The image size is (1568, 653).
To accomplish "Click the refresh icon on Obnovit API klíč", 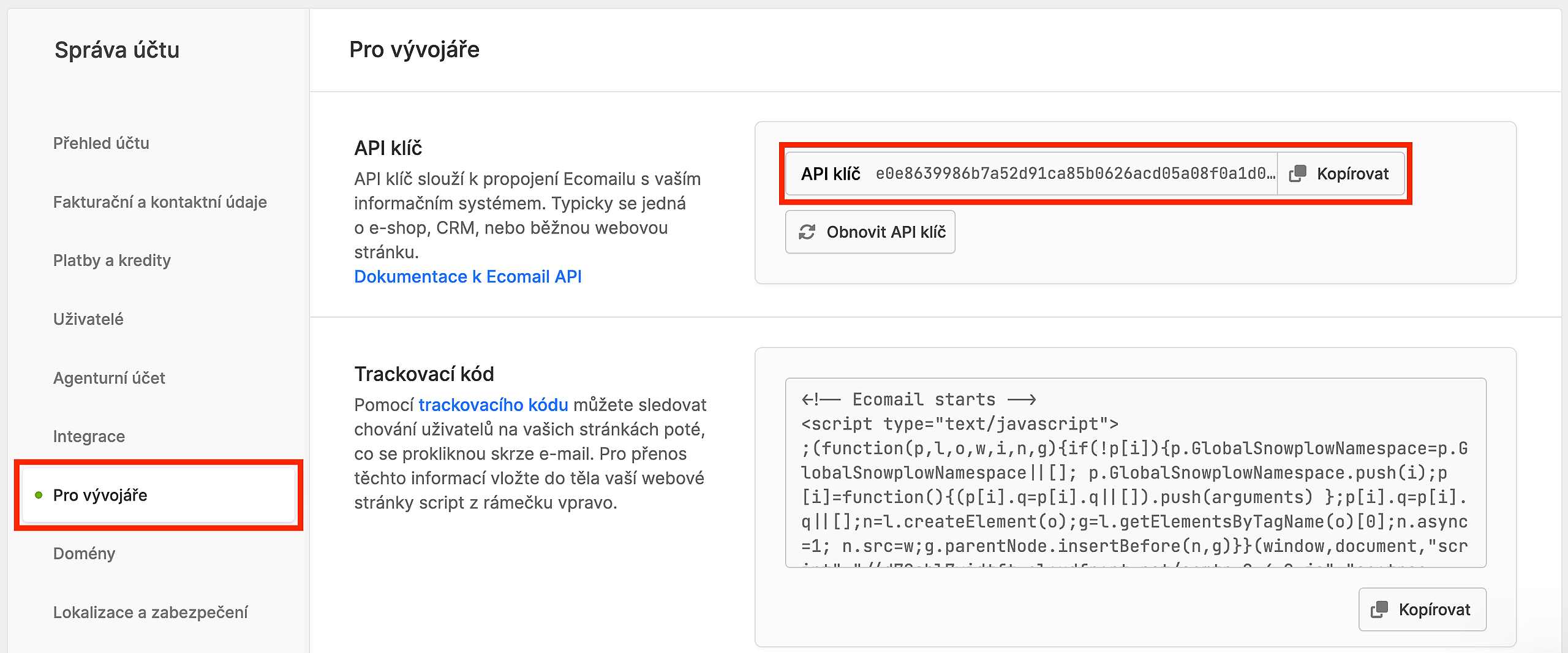I will click(x=807, y=232).
